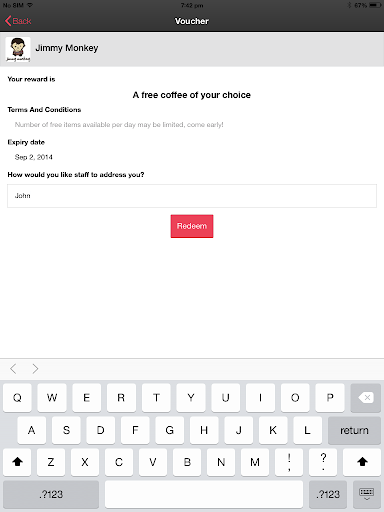Screen dimensions: 384x512
Task: Tap the red Redeem button
Action: pyautogui.click(x=192, y=226)
